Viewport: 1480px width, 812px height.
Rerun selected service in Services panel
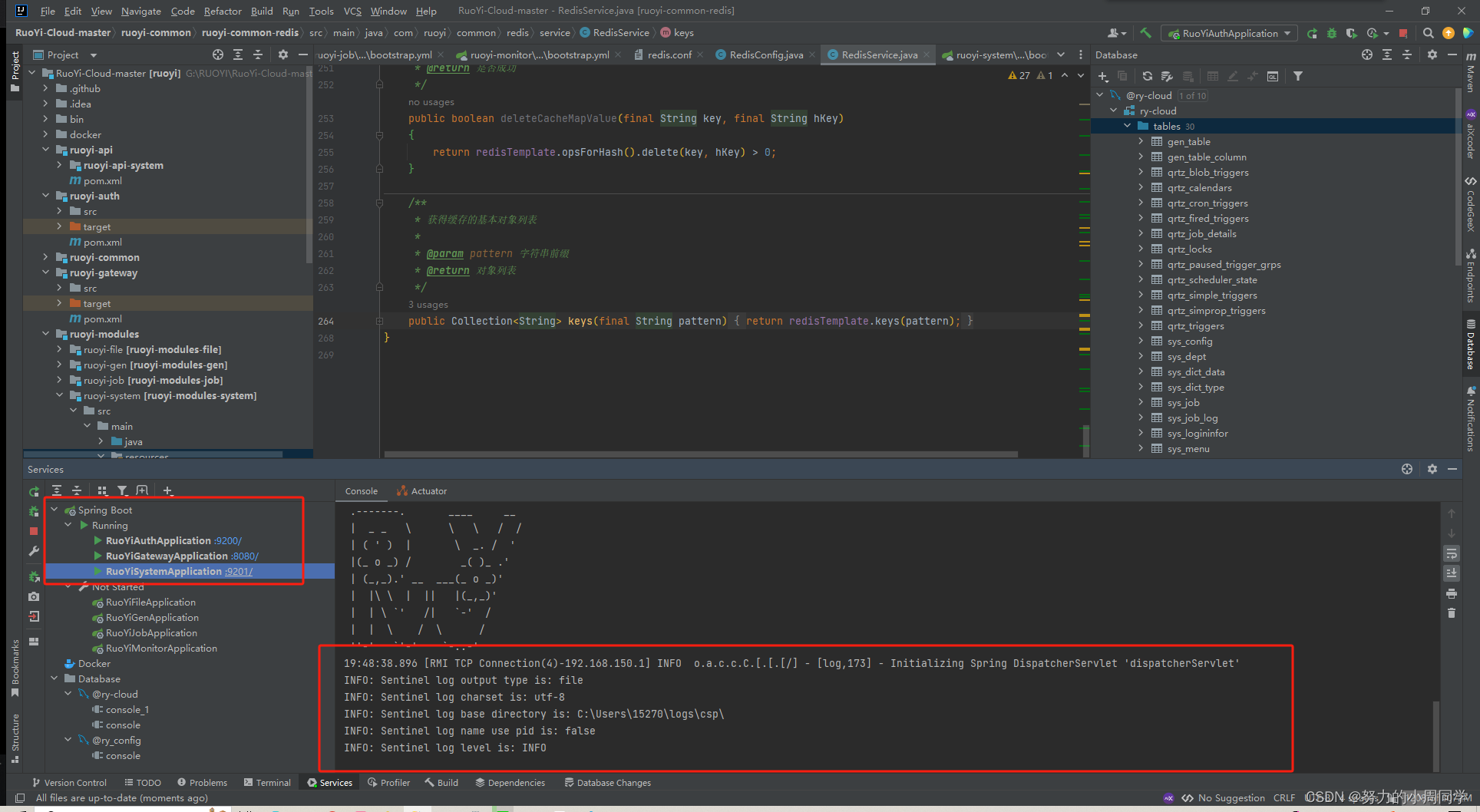(x=34, y=491)
